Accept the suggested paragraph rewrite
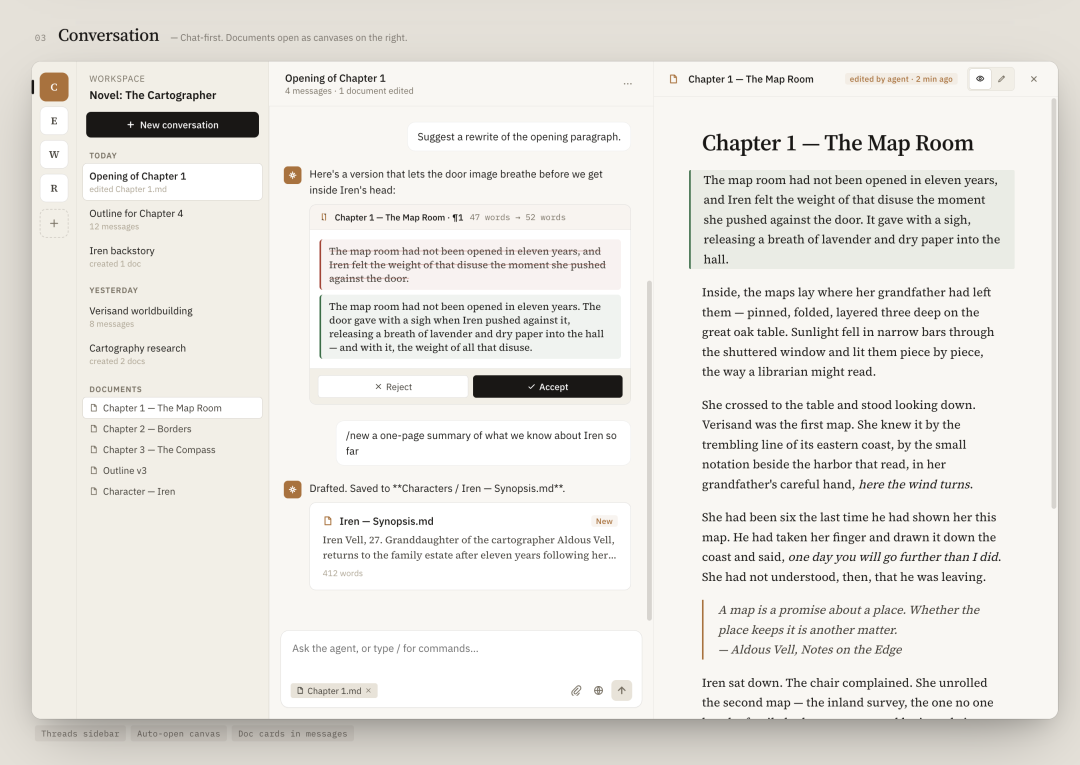The image size is (1080, 765). (x=547, y=387)
